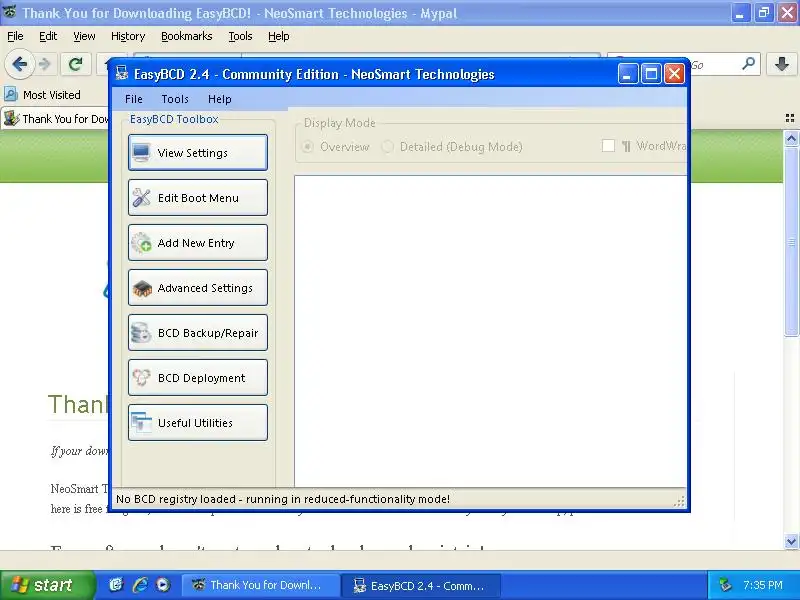This screenshot has height=600, width=800.
Task: Open the Windows Start menu
Action: (47, 585)
